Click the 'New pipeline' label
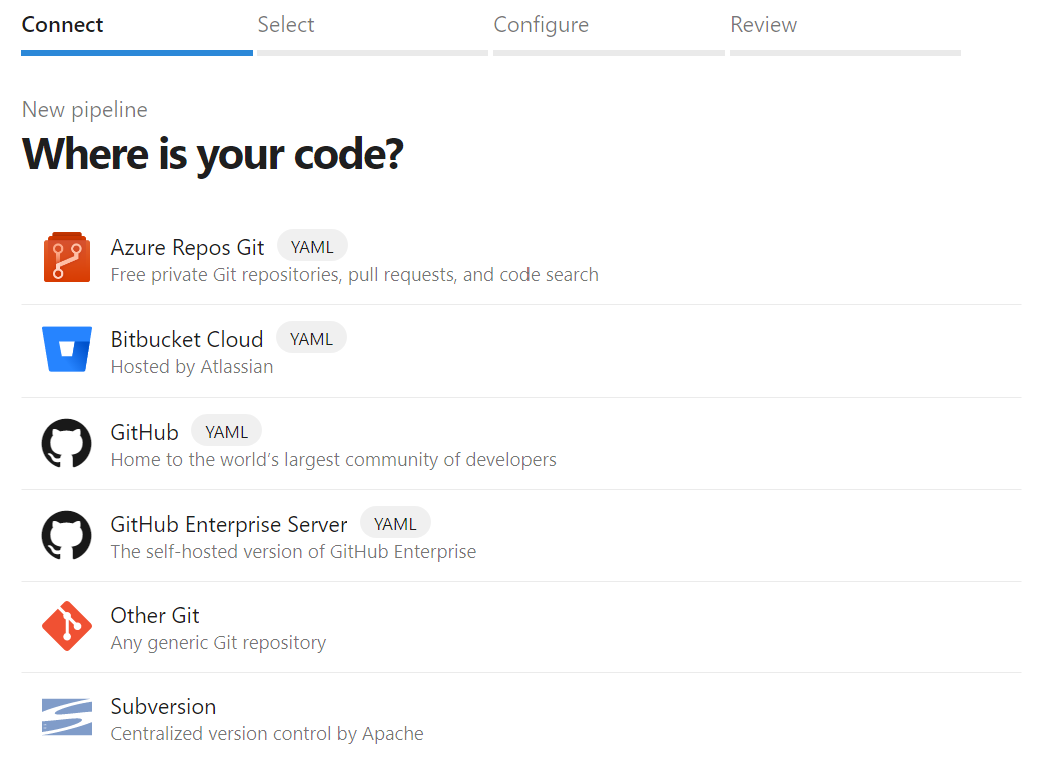The image size is (1052, 766). [x=85, y=109]
